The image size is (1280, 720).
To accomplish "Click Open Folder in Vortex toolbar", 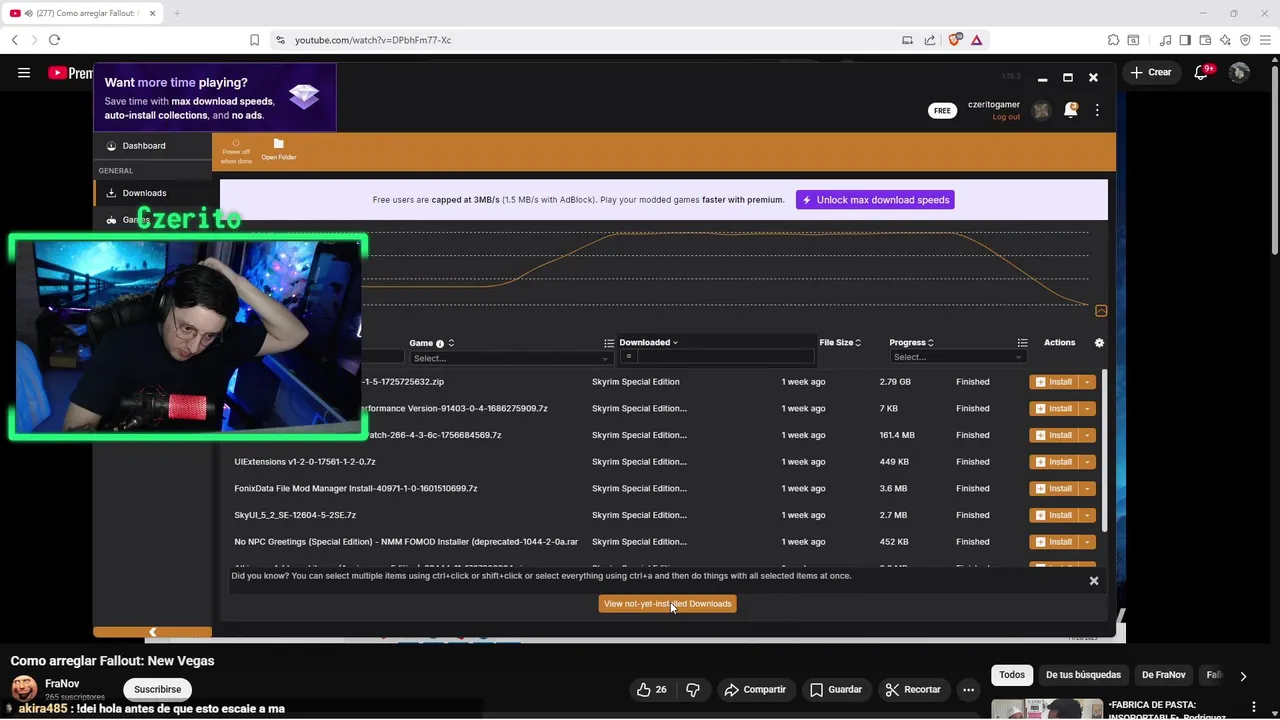I will [x=278, y=149].
